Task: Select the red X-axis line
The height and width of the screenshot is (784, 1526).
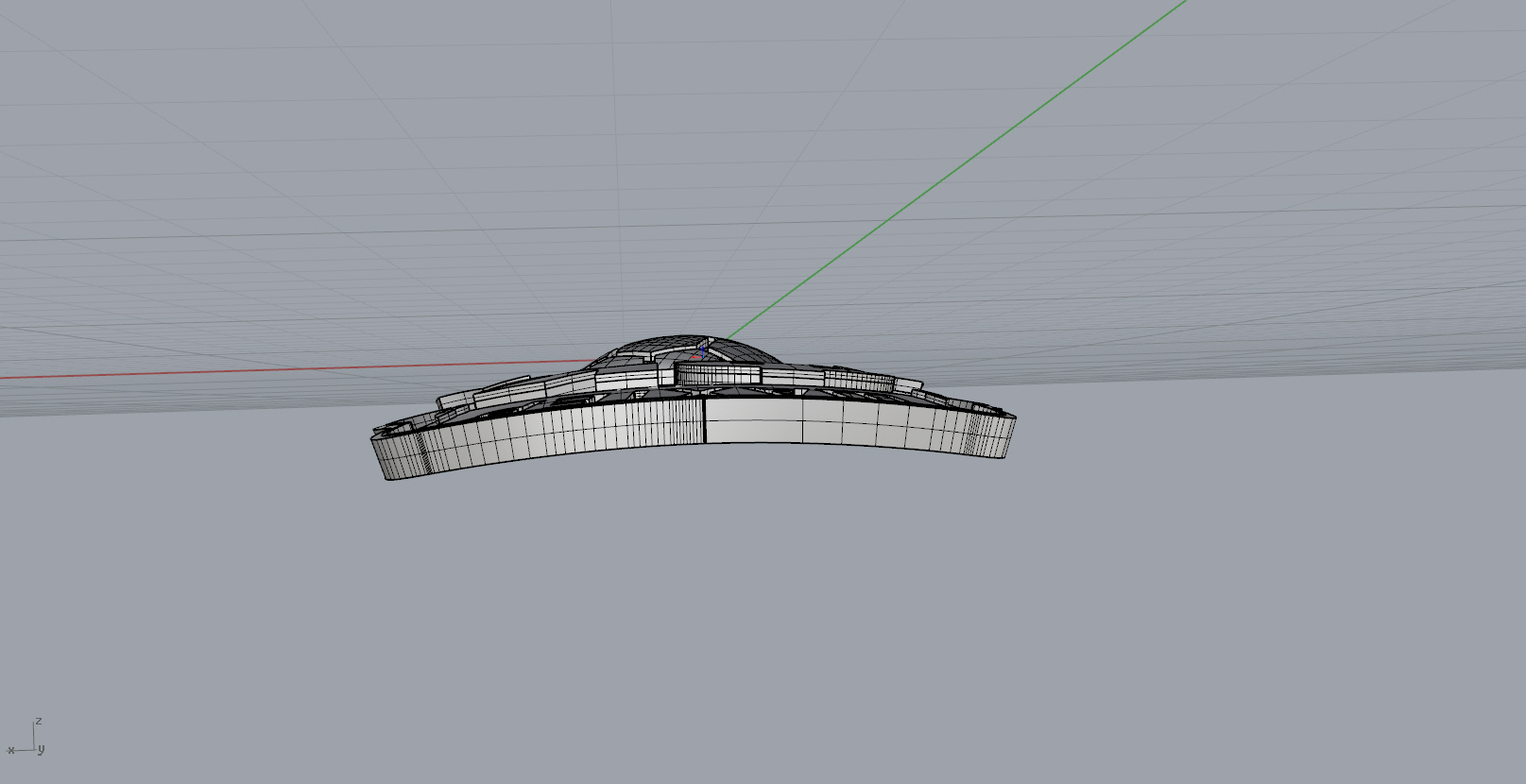Action: point(283,370)
